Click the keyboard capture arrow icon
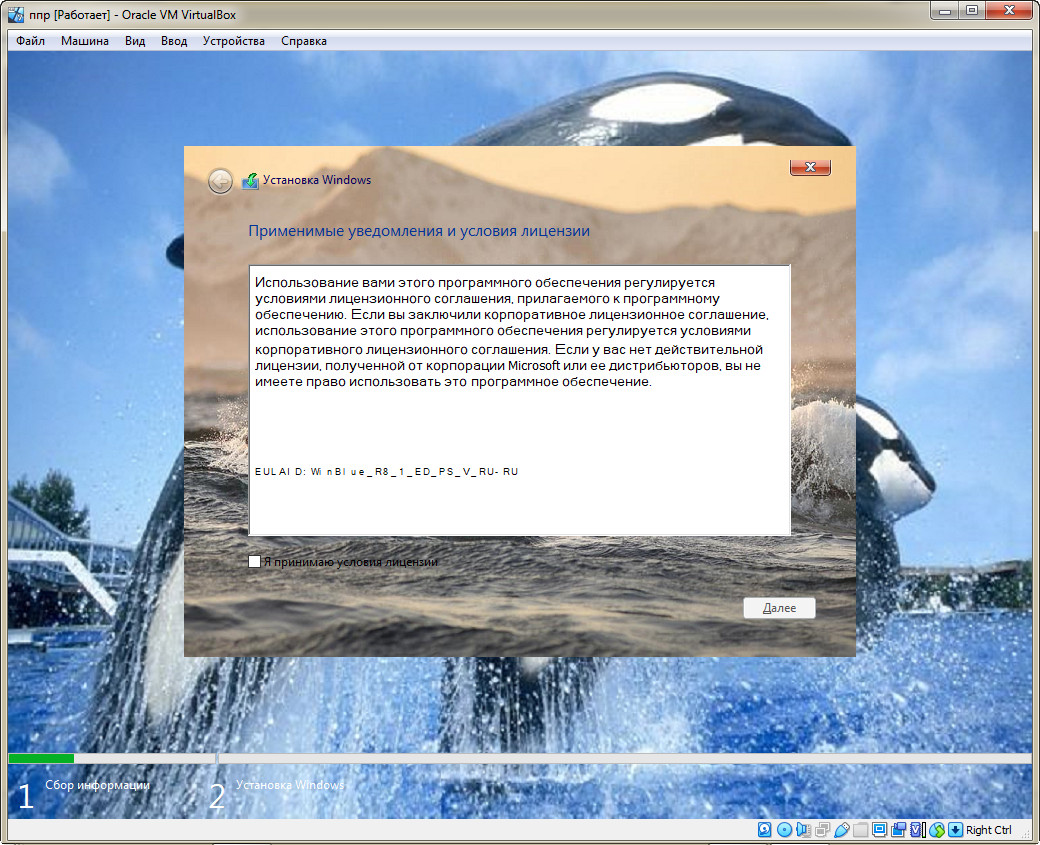The height and width of the screenshot is (845, 1040). [x=955, y=830]
